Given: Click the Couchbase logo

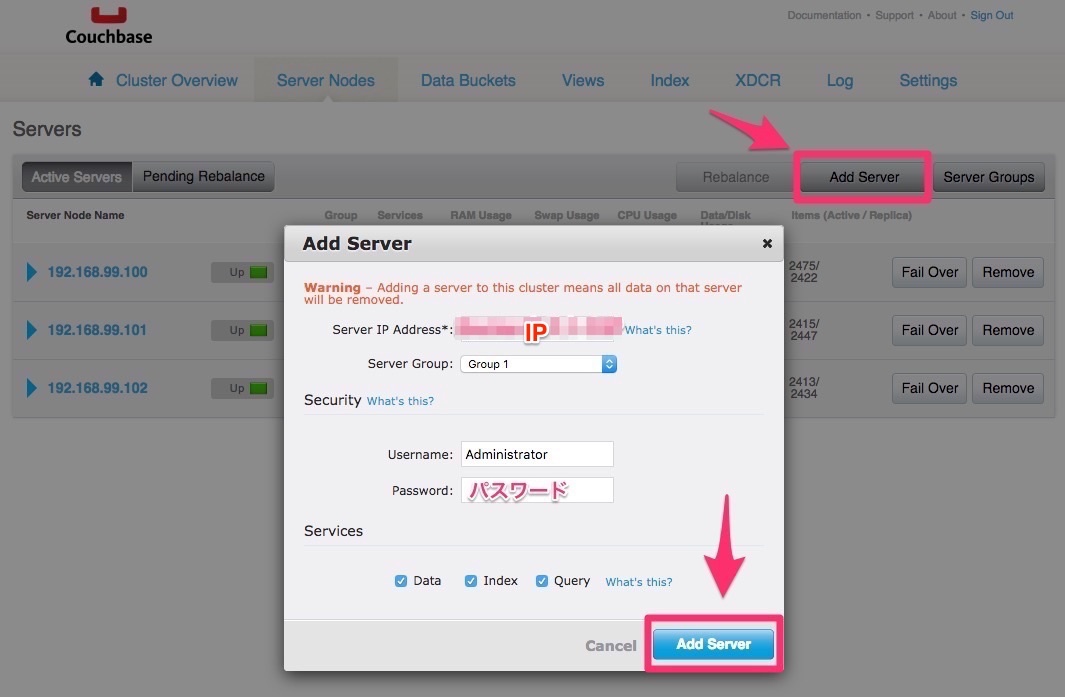Looking at the screenshot, I should pos(108,27).
